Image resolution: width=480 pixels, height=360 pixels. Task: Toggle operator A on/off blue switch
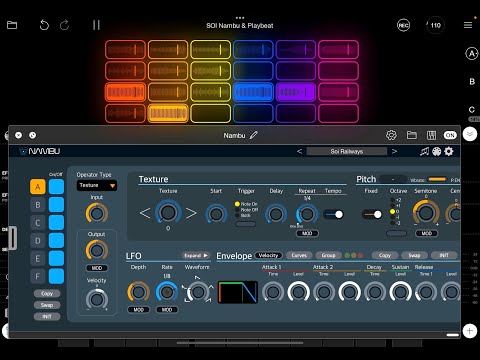(x=56, y=187)
